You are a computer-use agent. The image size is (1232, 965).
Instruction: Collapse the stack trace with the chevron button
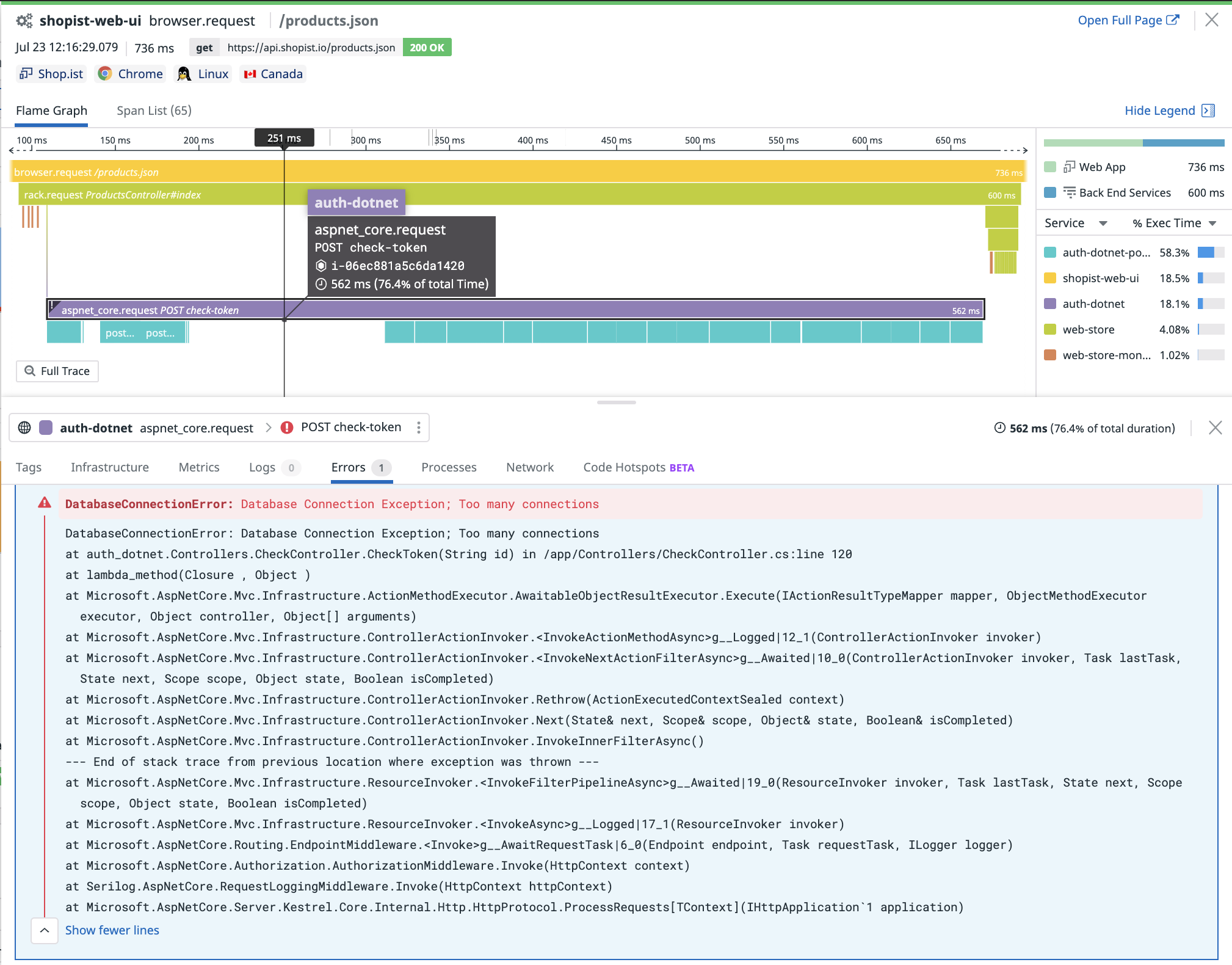pyautogui.click(x=45, y=930)
